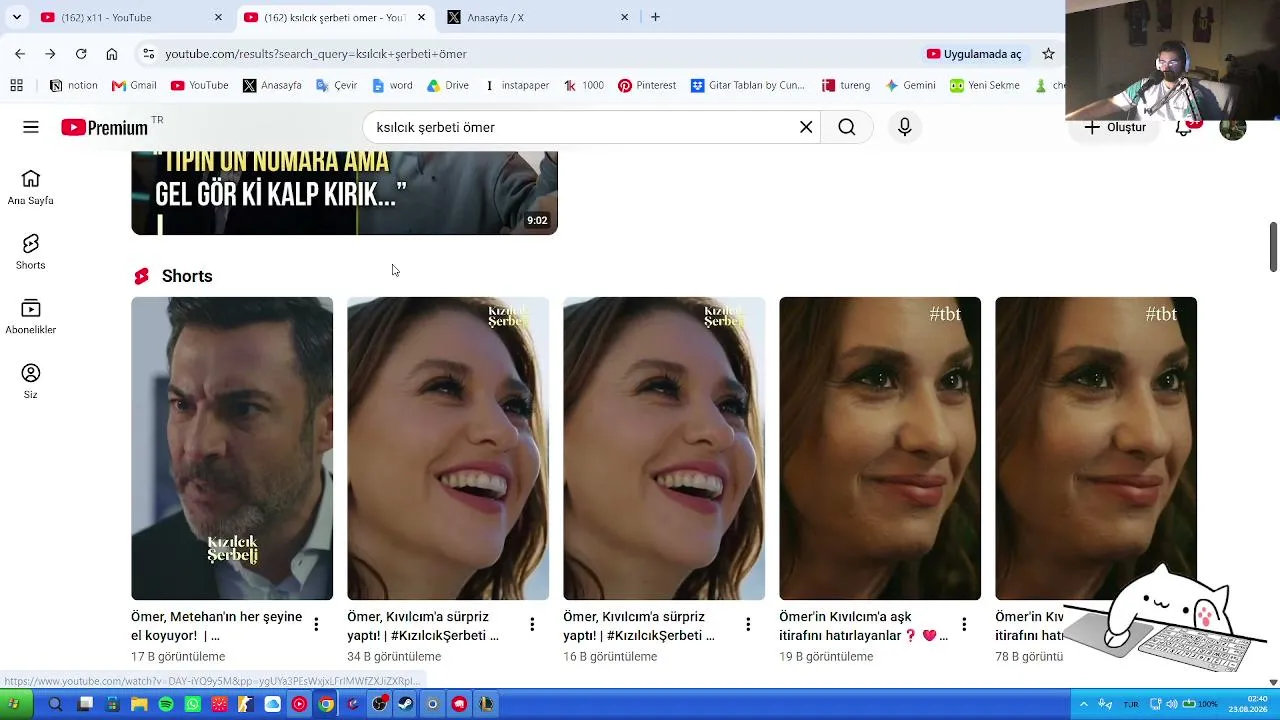The width and height of the screenshot is (1280, 720).
Task: Open YouTube Music from the taskbar
Action: [299, 704]
